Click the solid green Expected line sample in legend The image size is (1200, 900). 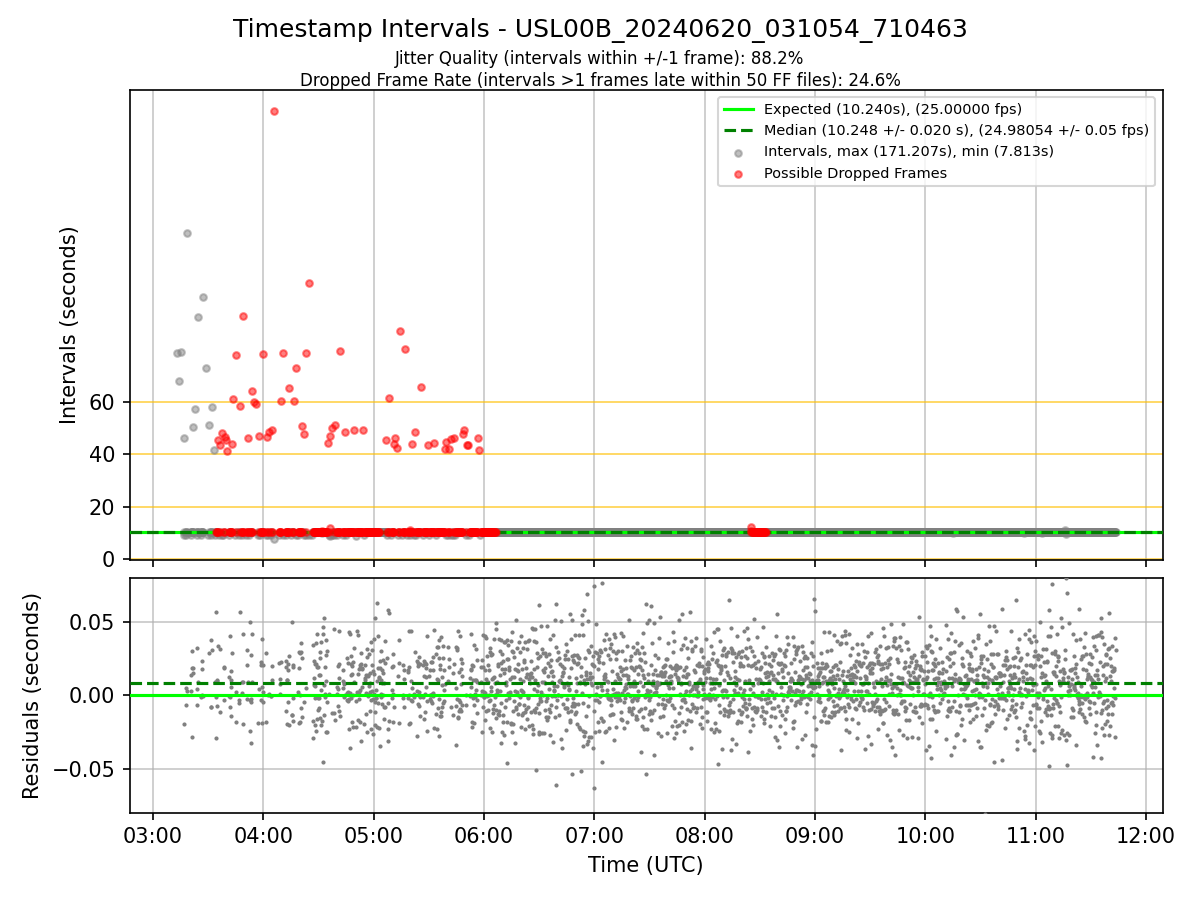pos(738,110)
